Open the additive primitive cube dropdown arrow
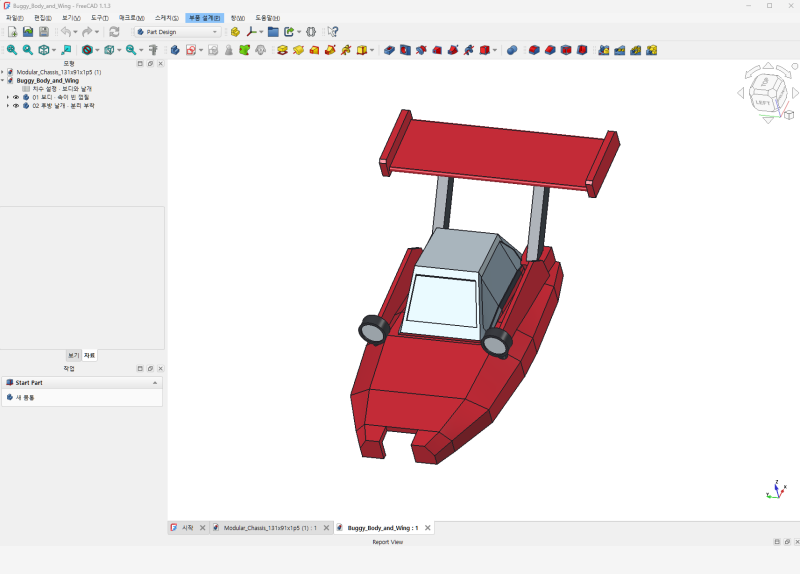800x574 pixels. pyautogui.click(x=372, y=50)
